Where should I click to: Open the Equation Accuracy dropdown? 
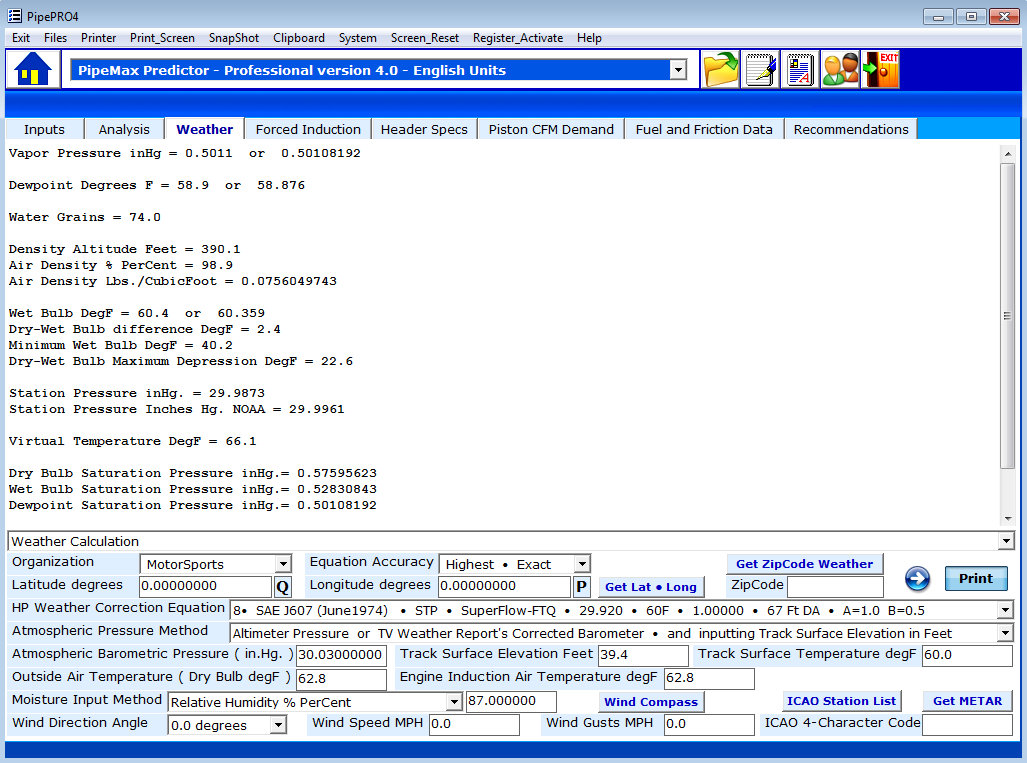580,563
